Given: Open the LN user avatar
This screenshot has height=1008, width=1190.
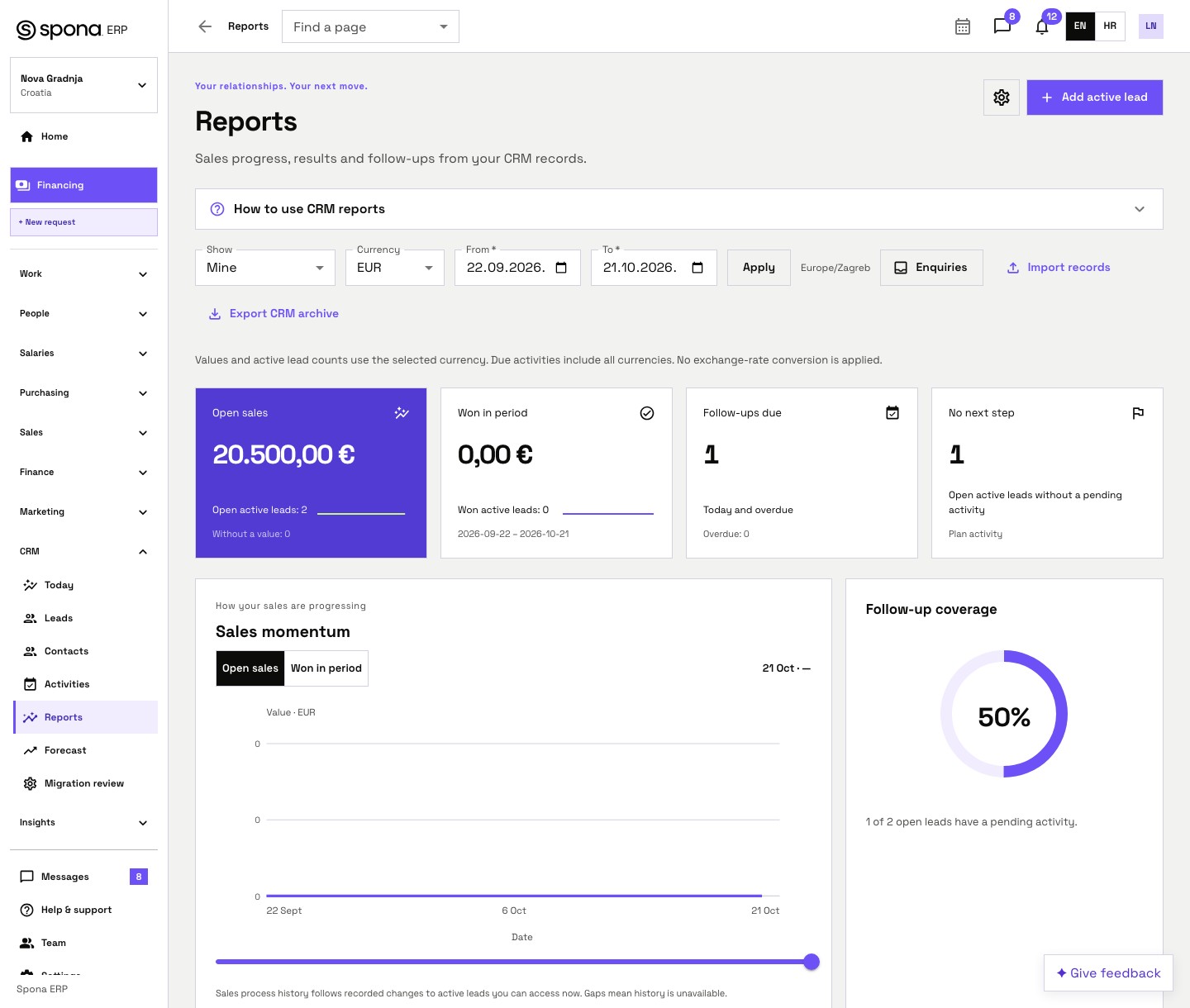Looking at the screenshot, I should (1151, 26).
